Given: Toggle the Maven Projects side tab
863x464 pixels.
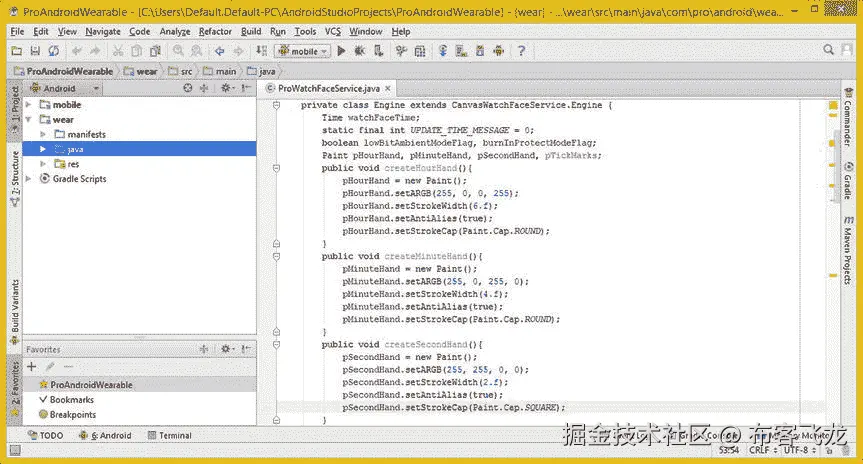Looking at the screenshot, I should click(848, 250).
